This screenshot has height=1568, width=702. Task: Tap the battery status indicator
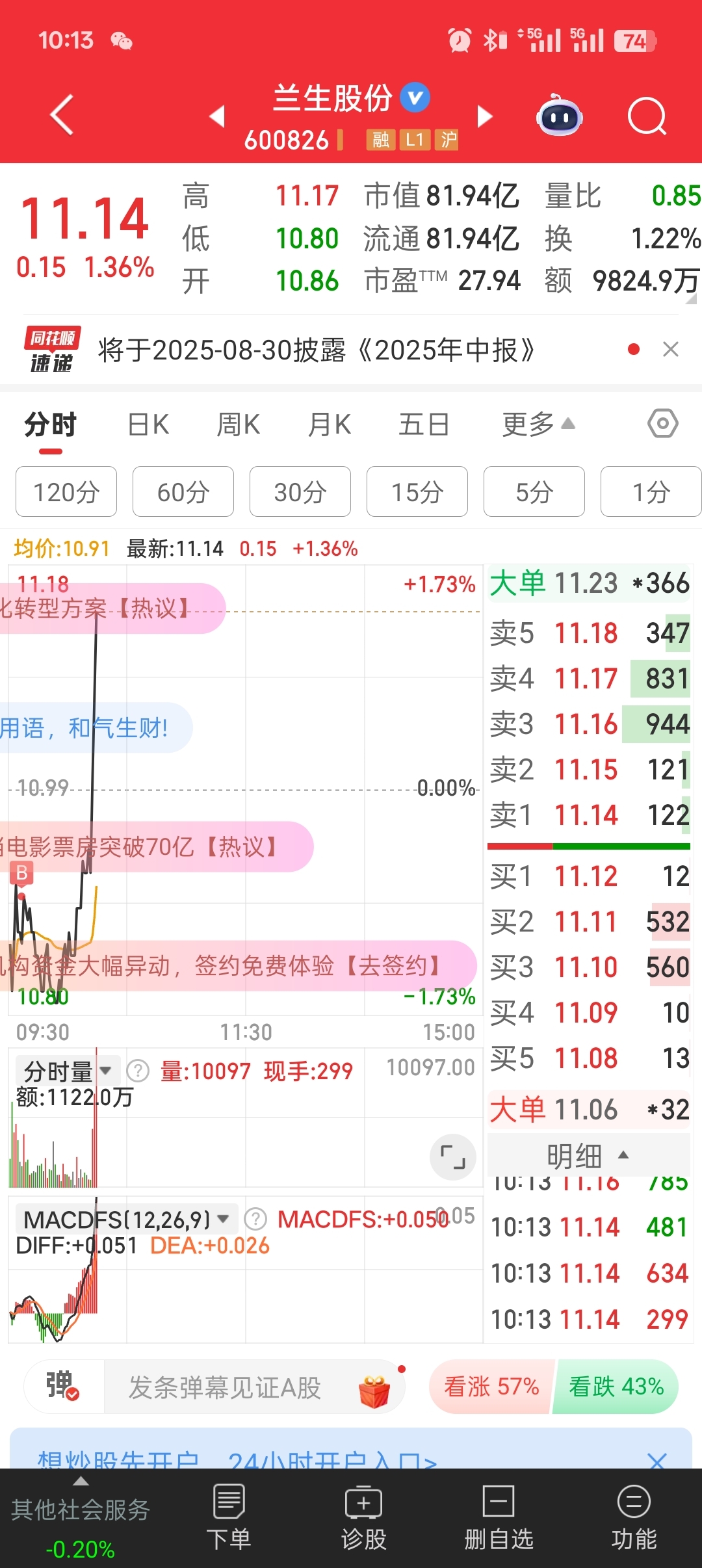click(x=635, y=41)
